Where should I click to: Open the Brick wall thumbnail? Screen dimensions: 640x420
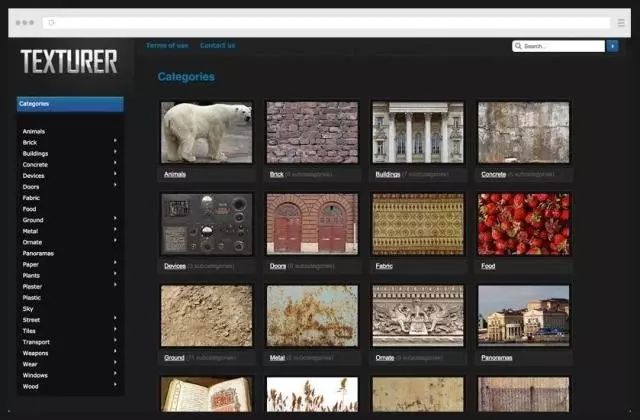click(312, 133)
